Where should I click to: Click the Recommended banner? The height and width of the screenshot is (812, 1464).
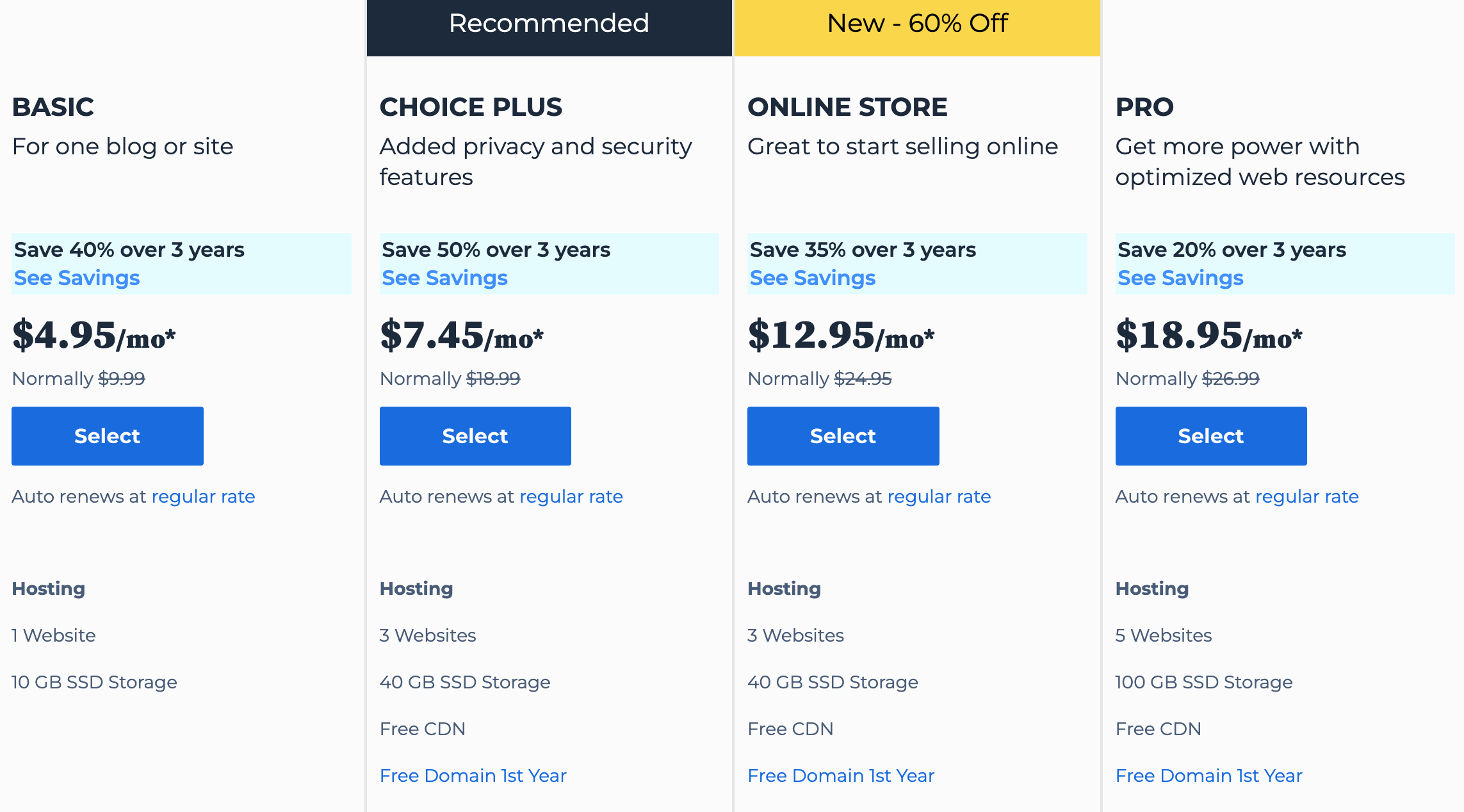(x=549, y=27)
